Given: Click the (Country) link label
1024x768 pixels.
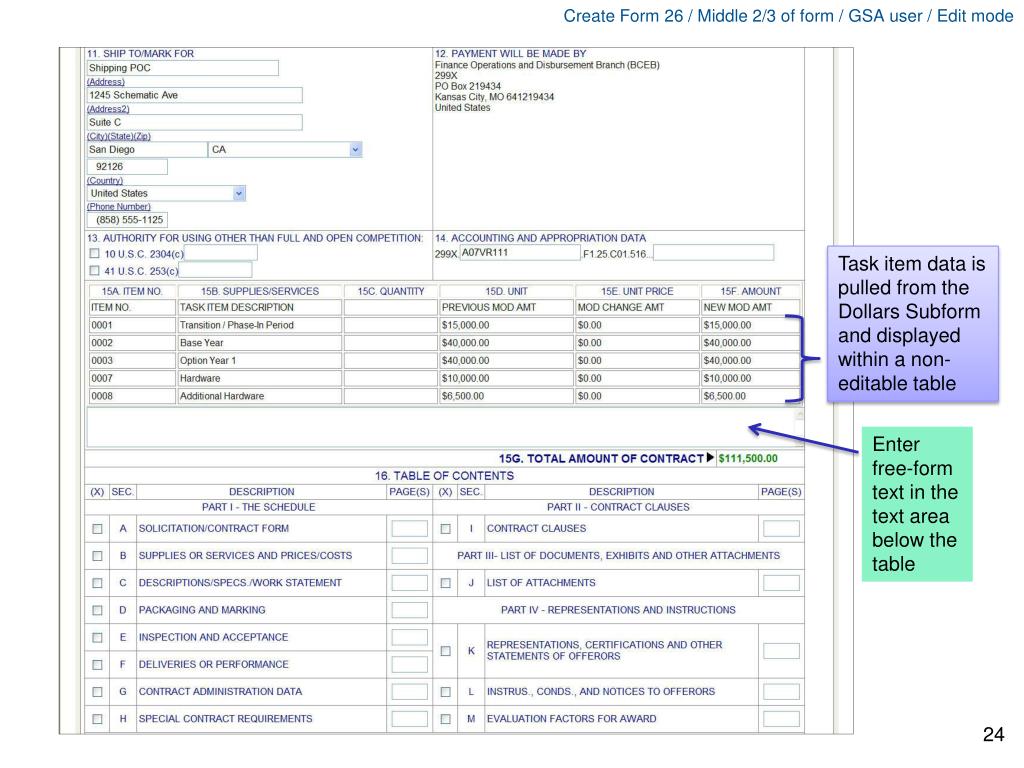Looking at the screenshot, I should click(105, 180).
